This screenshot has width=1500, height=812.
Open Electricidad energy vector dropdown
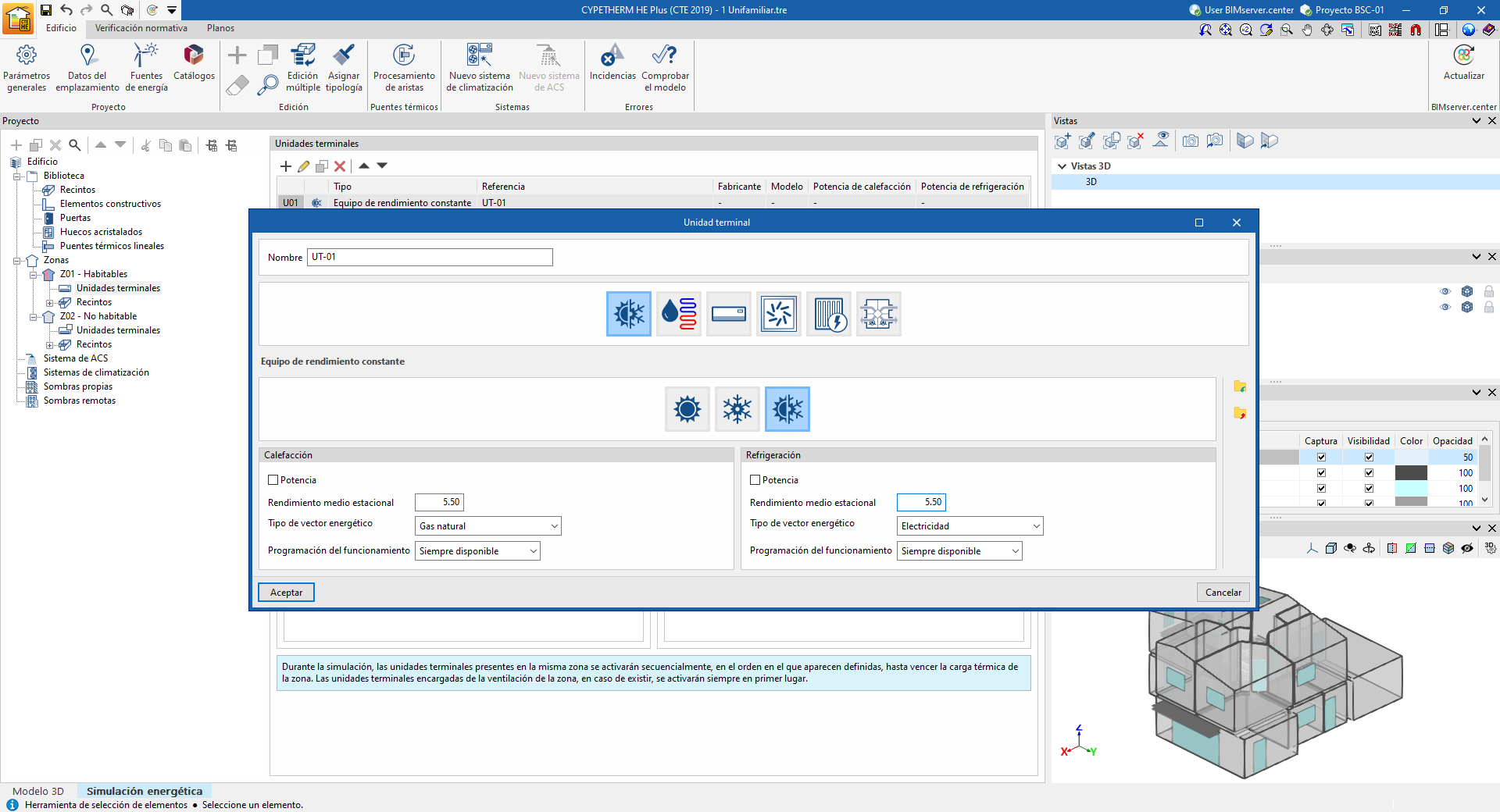coord(970,526)
